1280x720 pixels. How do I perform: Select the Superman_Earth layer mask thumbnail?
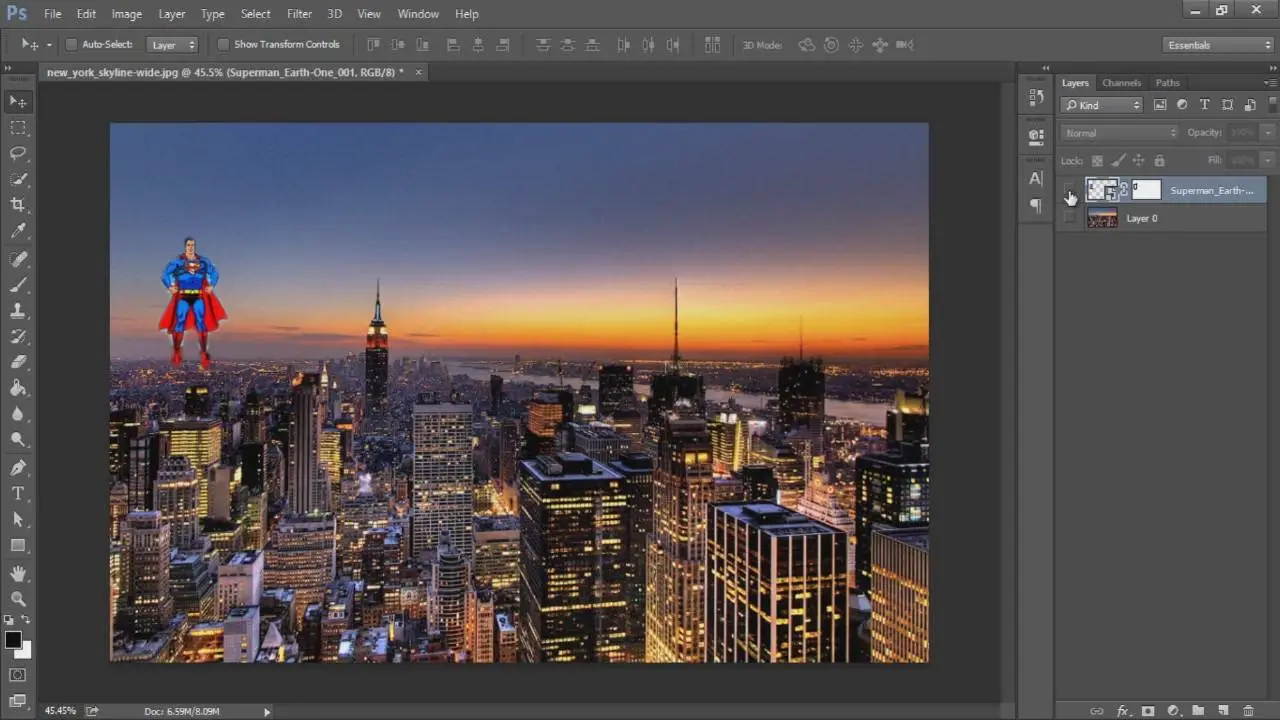pyautogui.click(x=1146, y=190)
